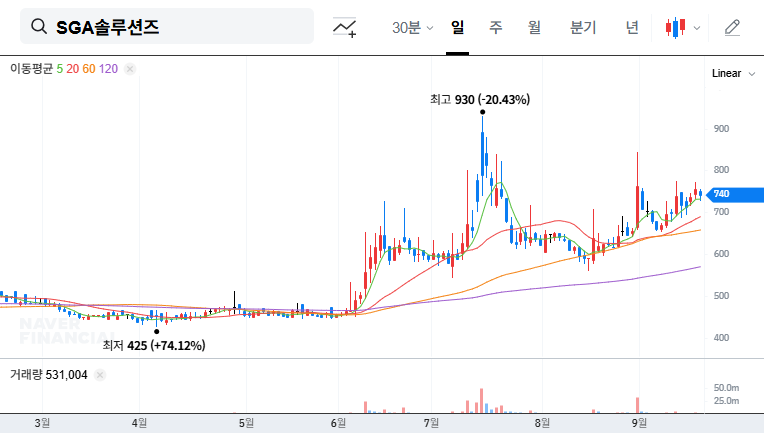The image size is (764, 433).
Task: Expand the chart type chevron arrow
Action: 697,28
